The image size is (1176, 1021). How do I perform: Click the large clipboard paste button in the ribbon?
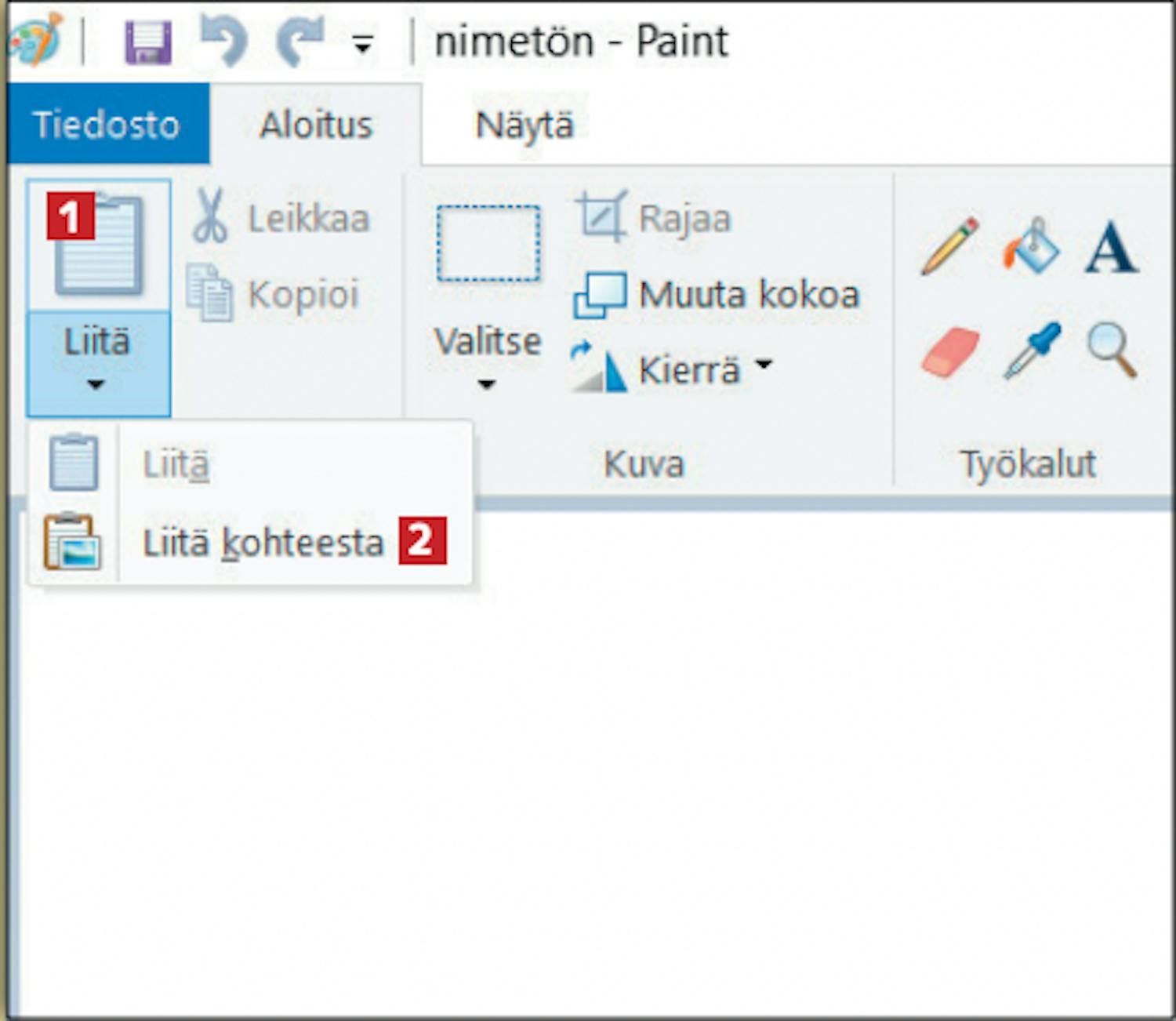98,245
